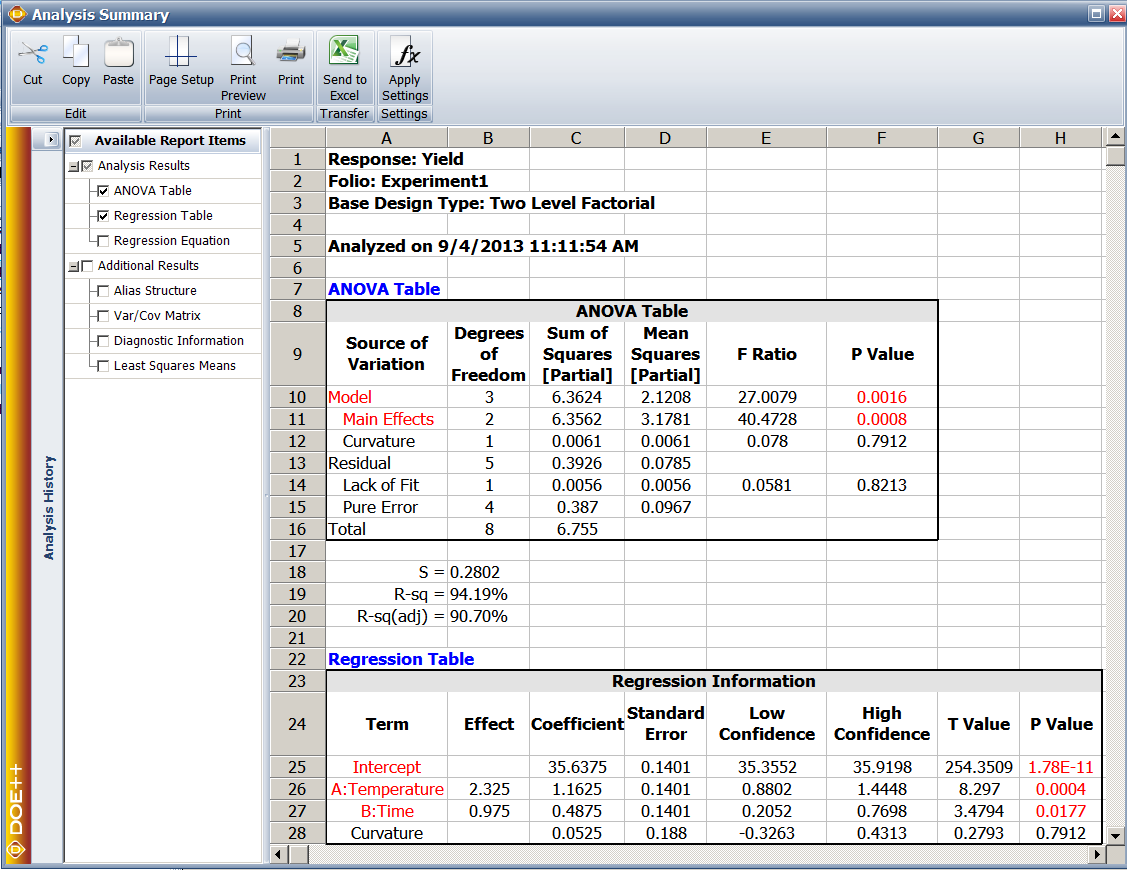Click the Cut scissors icon
The width and height of the screenshot is (1127, 870).
click(32, 54)
